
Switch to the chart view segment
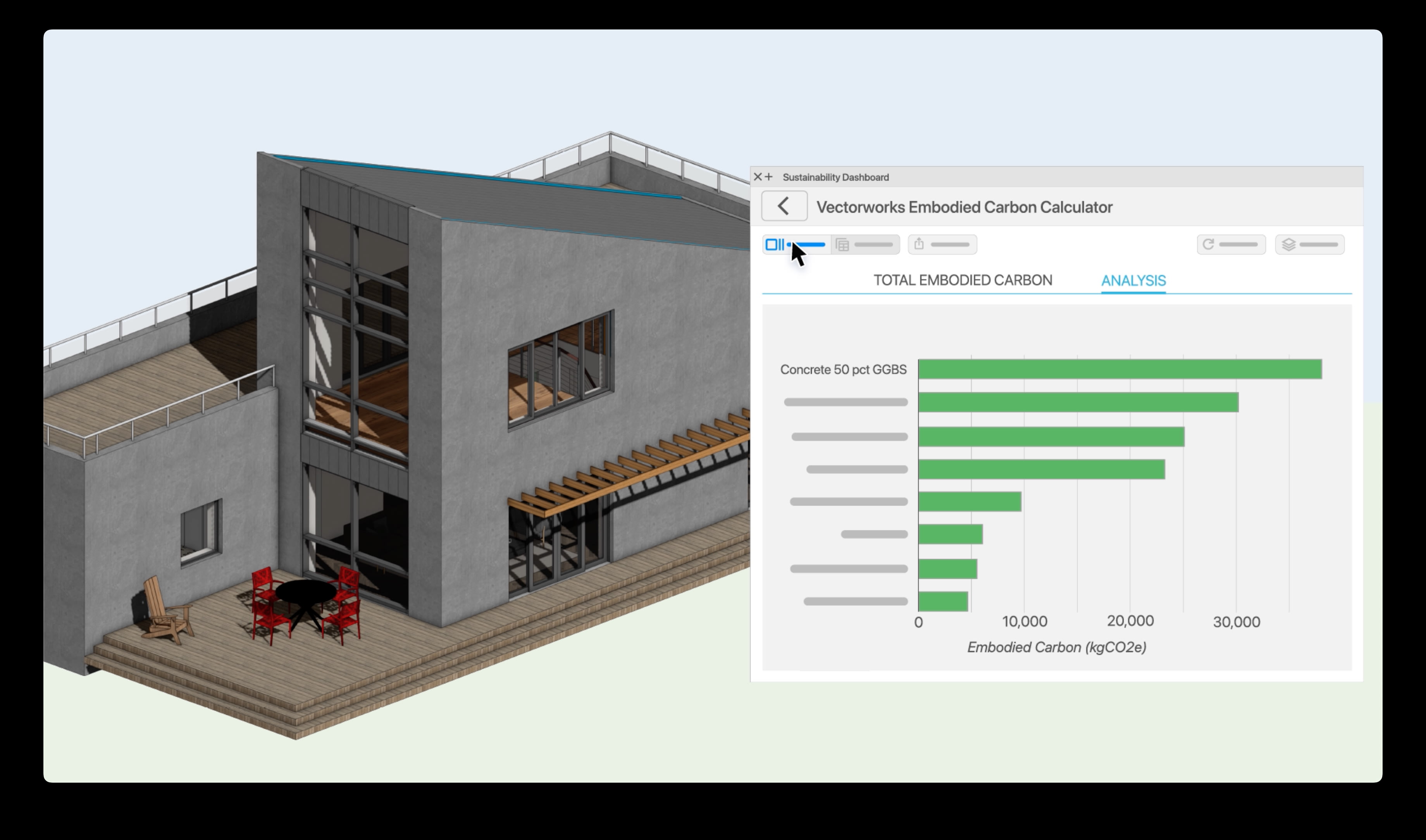(x=796, y=244)
